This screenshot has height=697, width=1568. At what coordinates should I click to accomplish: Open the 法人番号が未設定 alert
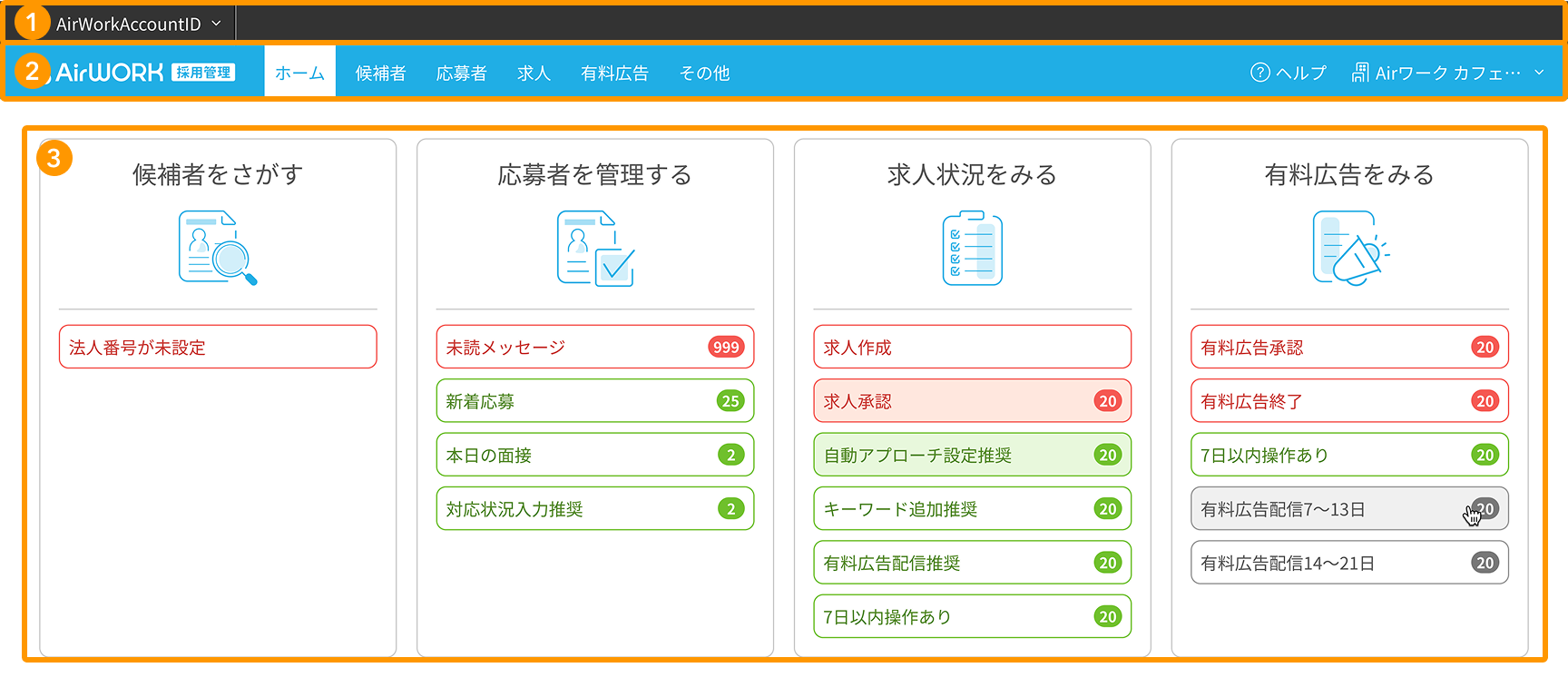(x=218, y=347)
